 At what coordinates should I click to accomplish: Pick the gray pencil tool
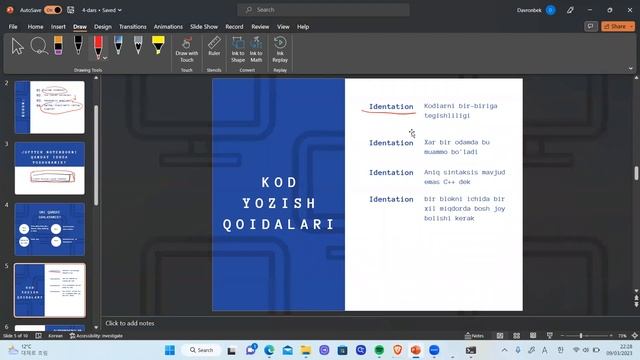[x=138, y=45]
